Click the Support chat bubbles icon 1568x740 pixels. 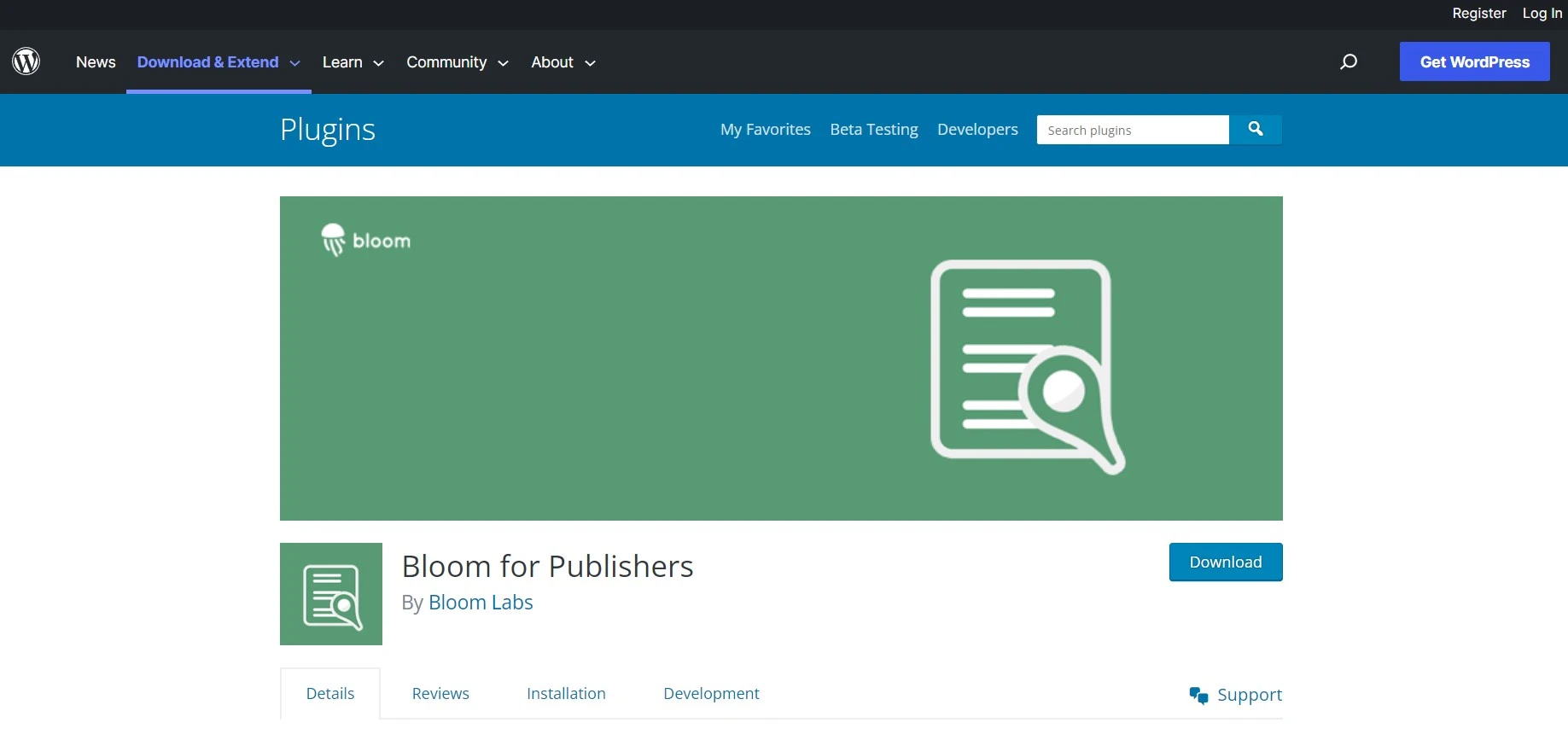(1198, 695)
